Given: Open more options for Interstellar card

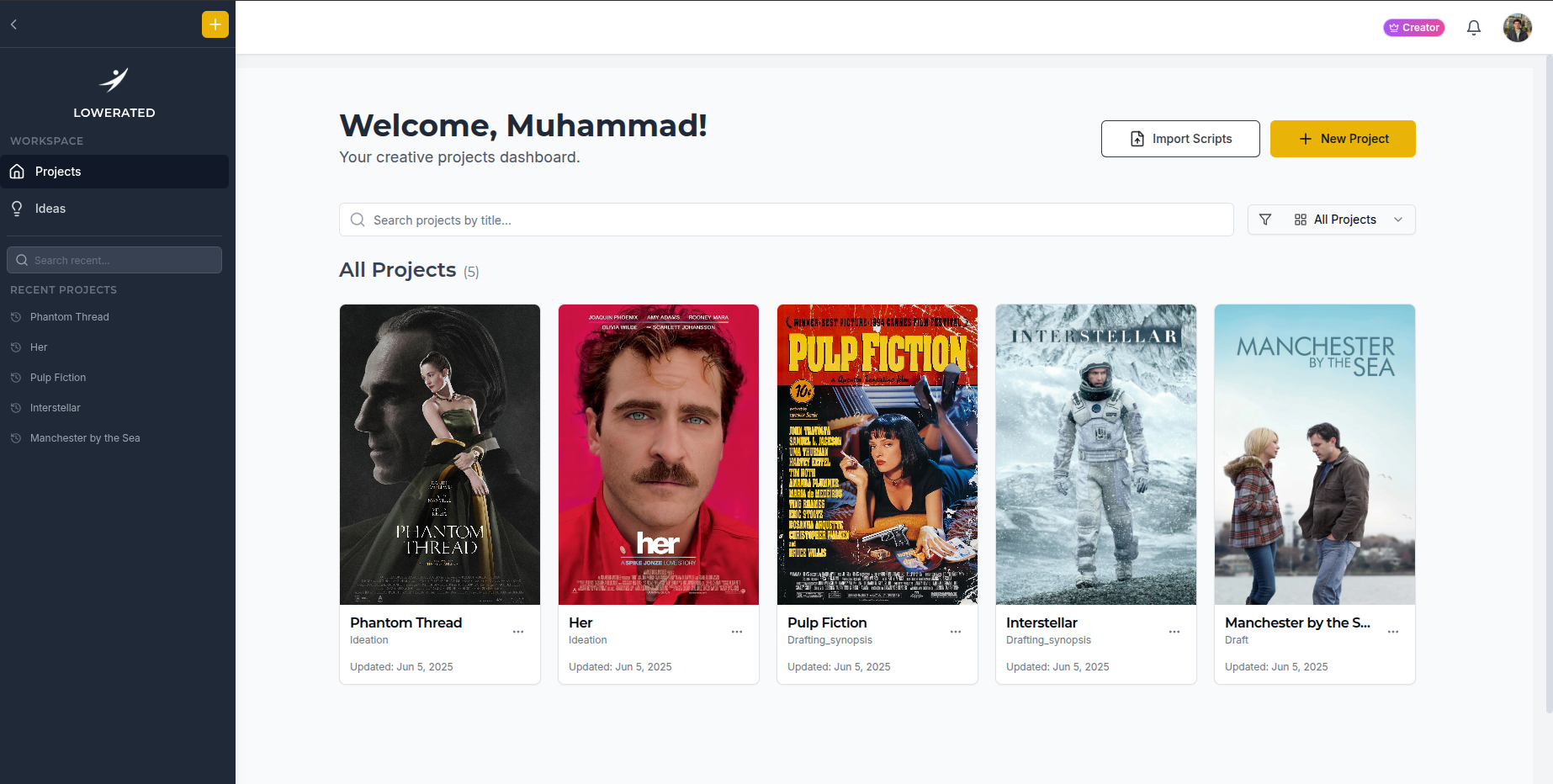Looking at the screenshot, I should point(1174,632).
